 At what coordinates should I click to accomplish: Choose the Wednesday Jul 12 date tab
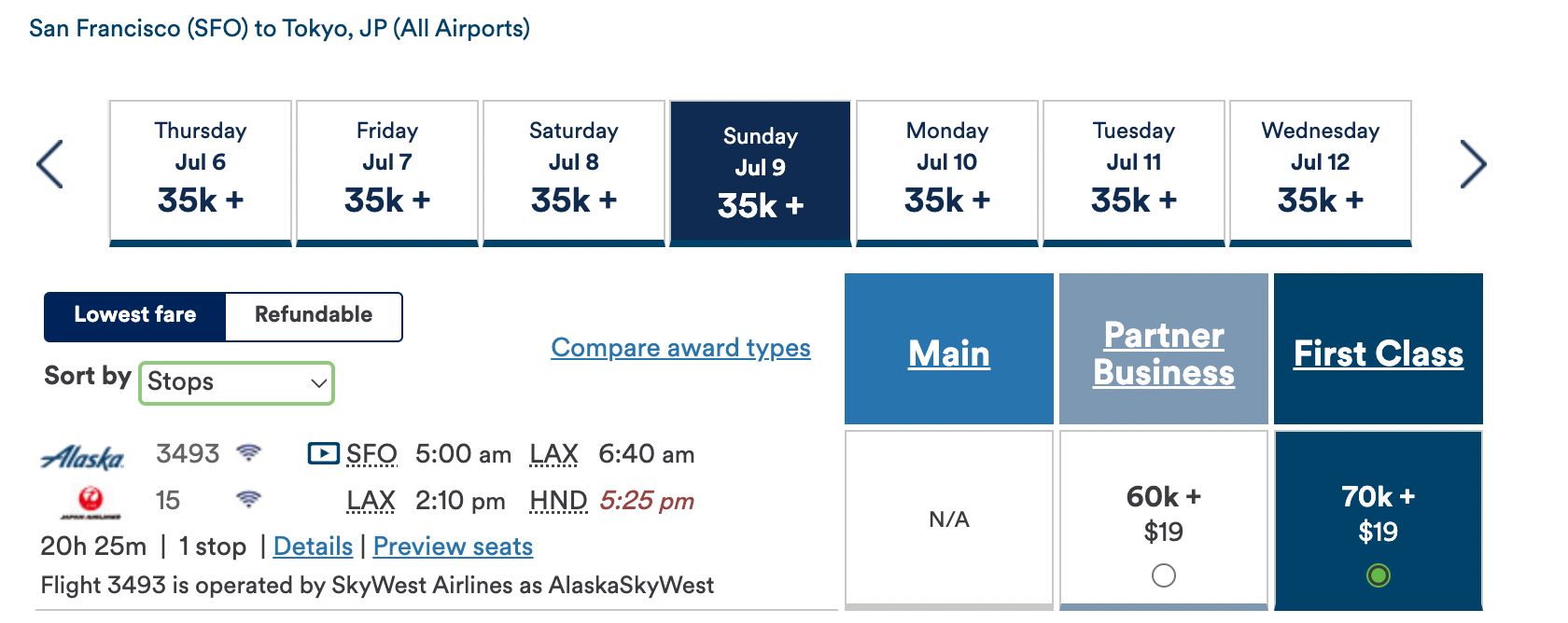(1321, 173)
